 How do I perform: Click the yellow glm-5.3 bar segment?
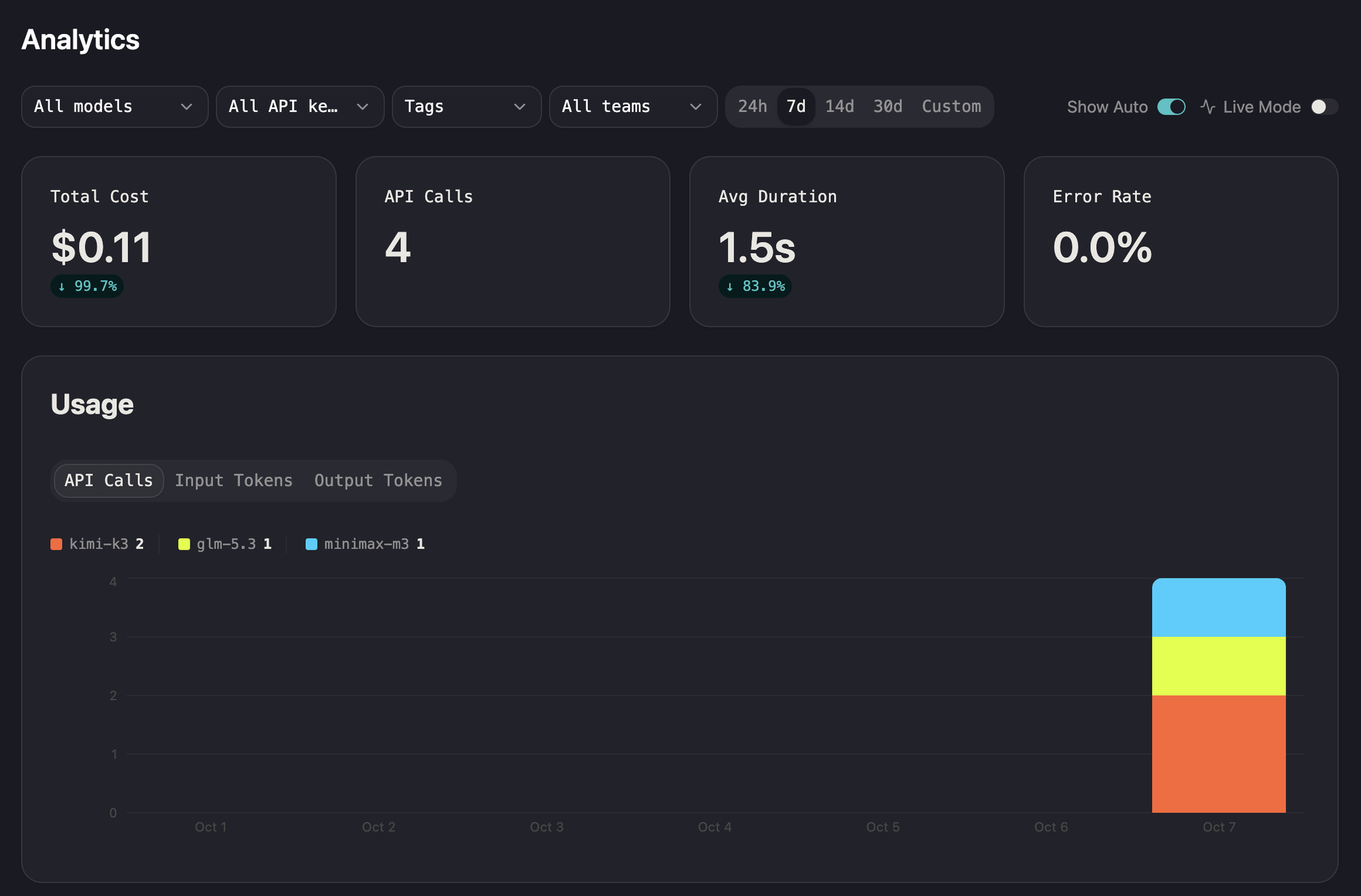(x=1219, y=666)
